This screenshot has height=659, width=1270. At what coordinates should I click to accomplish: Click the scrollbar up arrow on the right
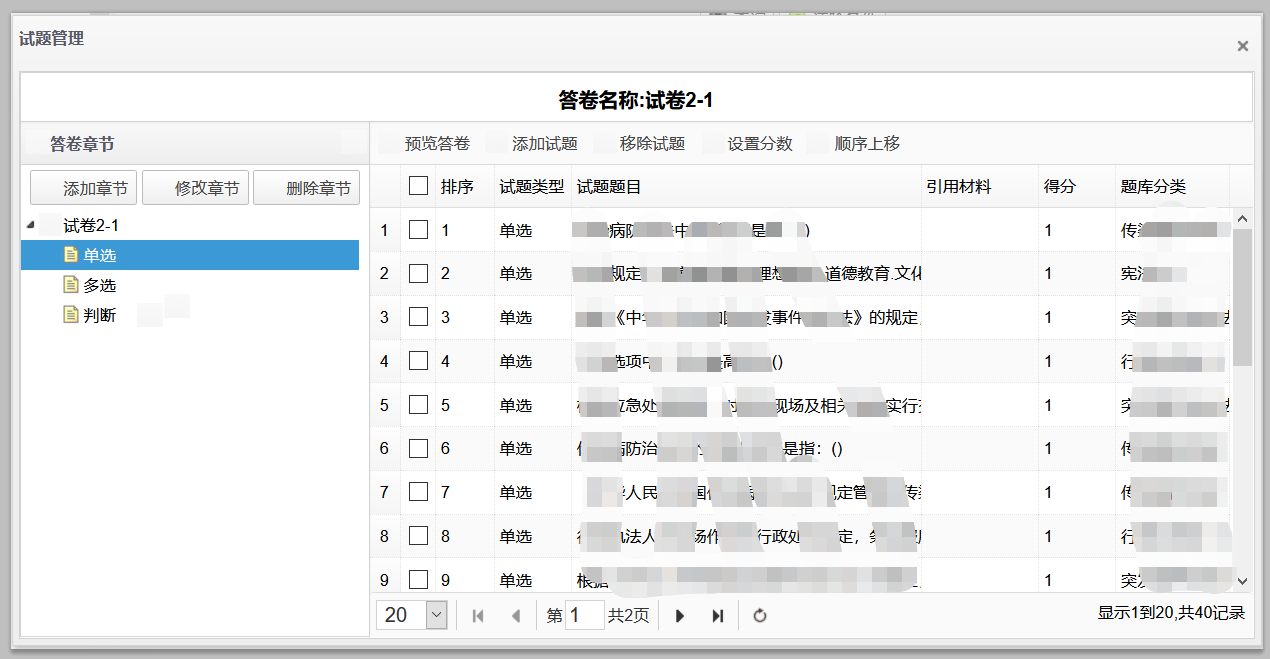(x=1242, y=217)
